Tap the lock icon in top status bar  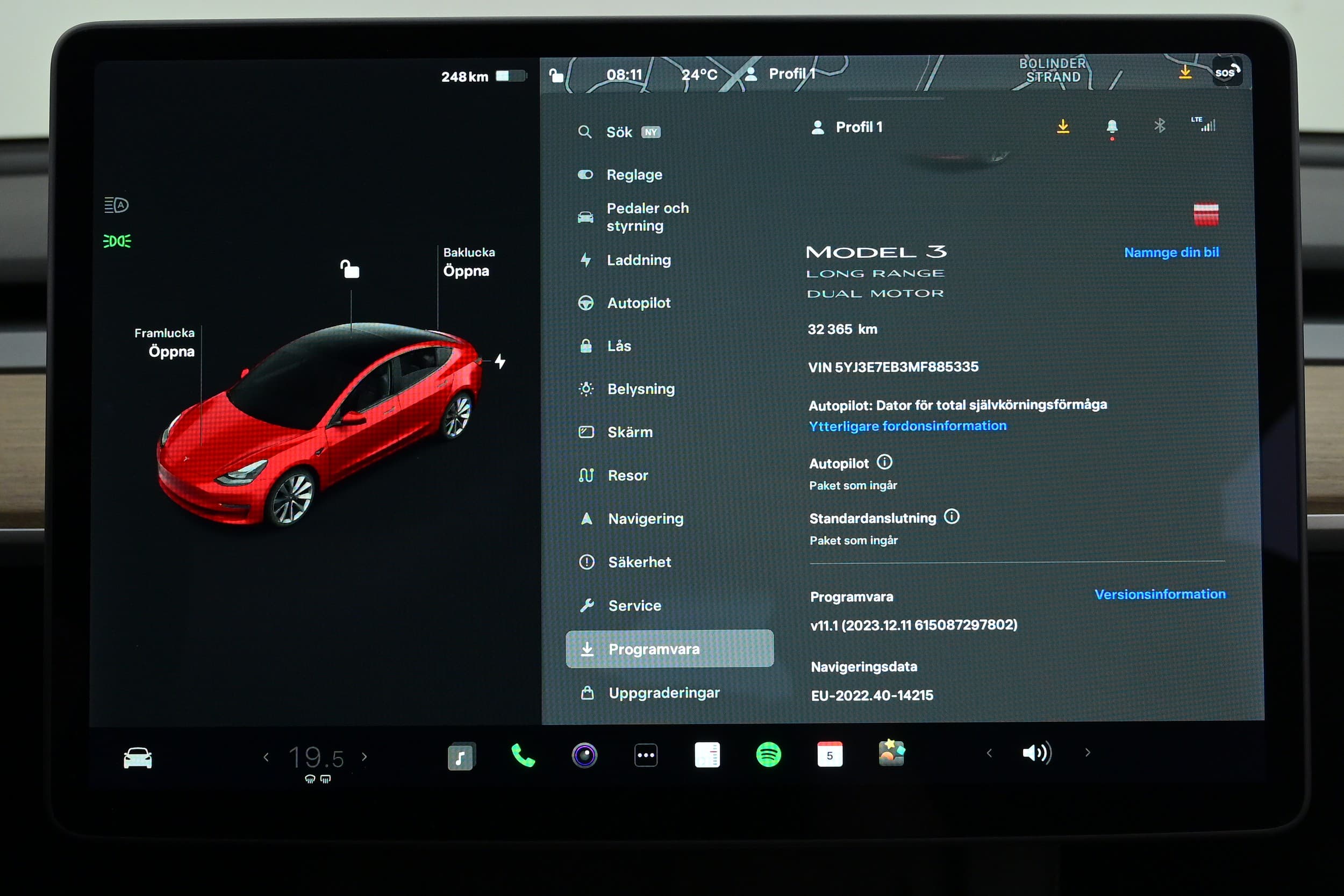pyautogui.click(x=556, y=75)
